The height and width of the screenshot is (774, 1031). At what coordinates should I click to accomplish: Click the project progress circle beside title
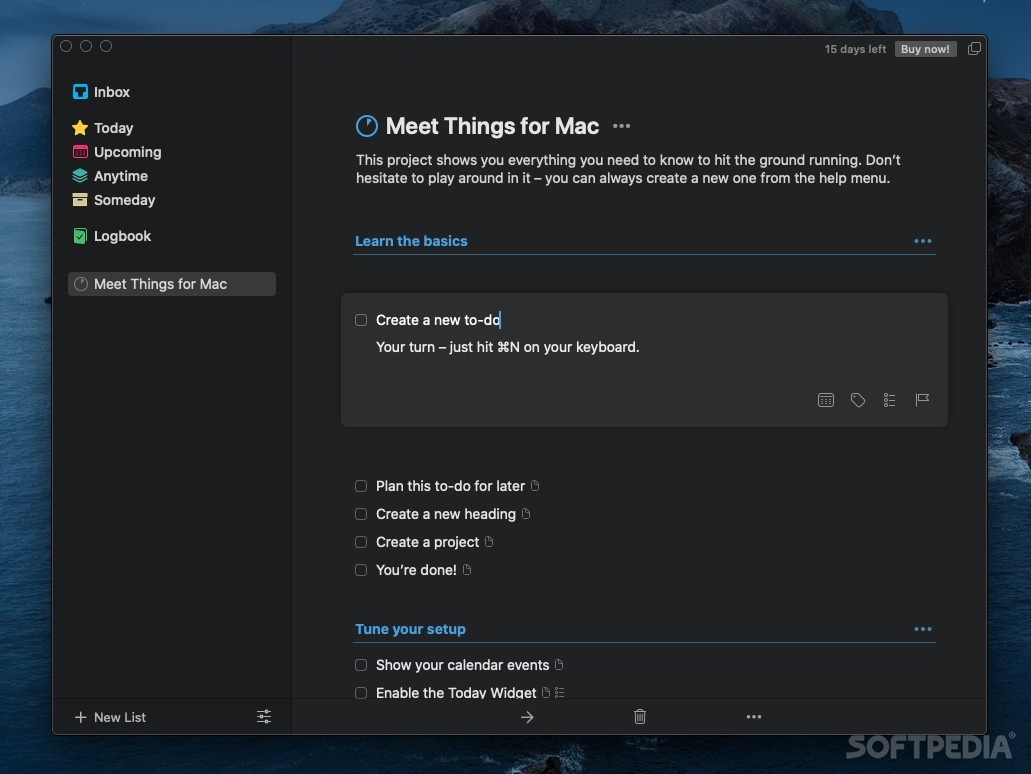367,126
